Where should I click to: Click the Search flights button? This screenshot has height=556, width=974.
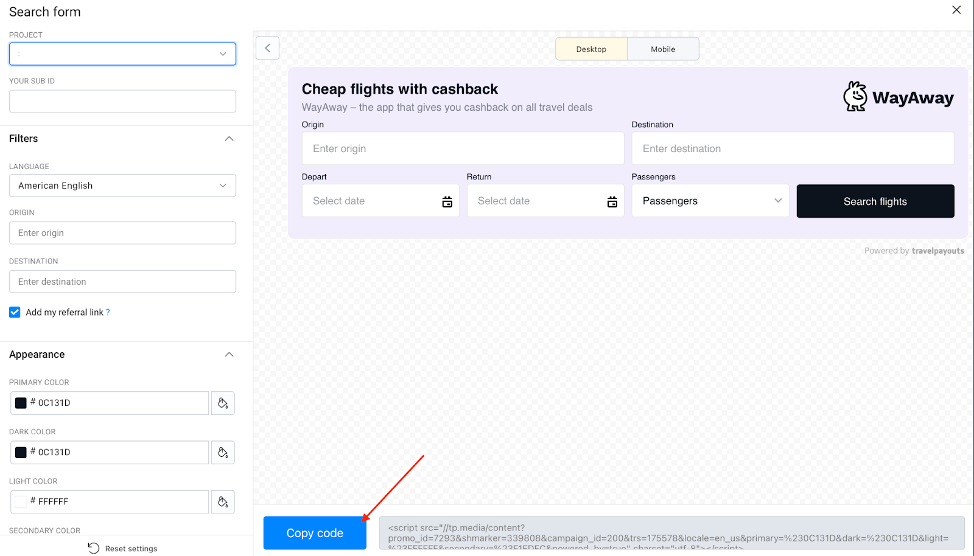[875, 201]
